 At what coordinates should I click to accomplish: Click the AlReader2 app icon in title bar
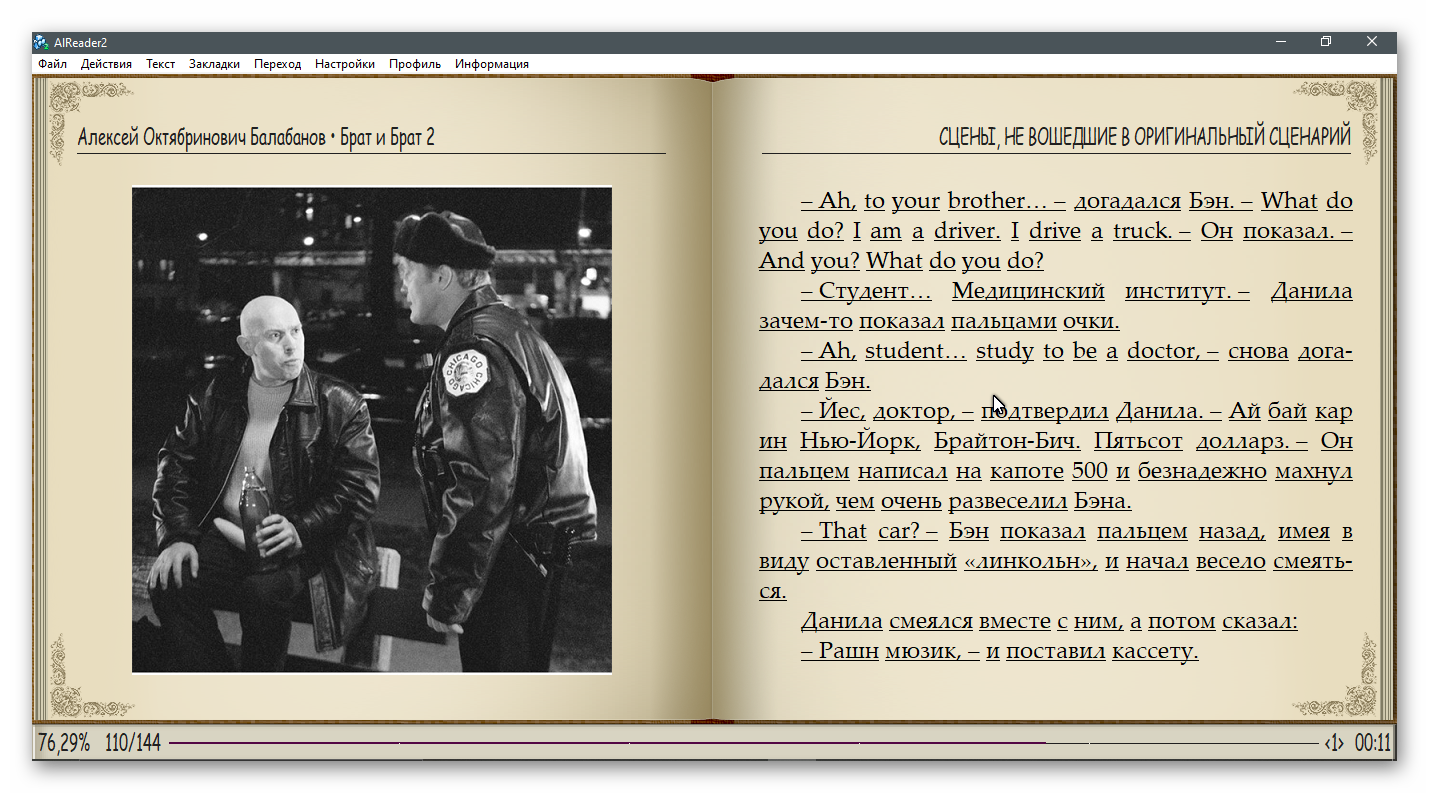point(41,42)
